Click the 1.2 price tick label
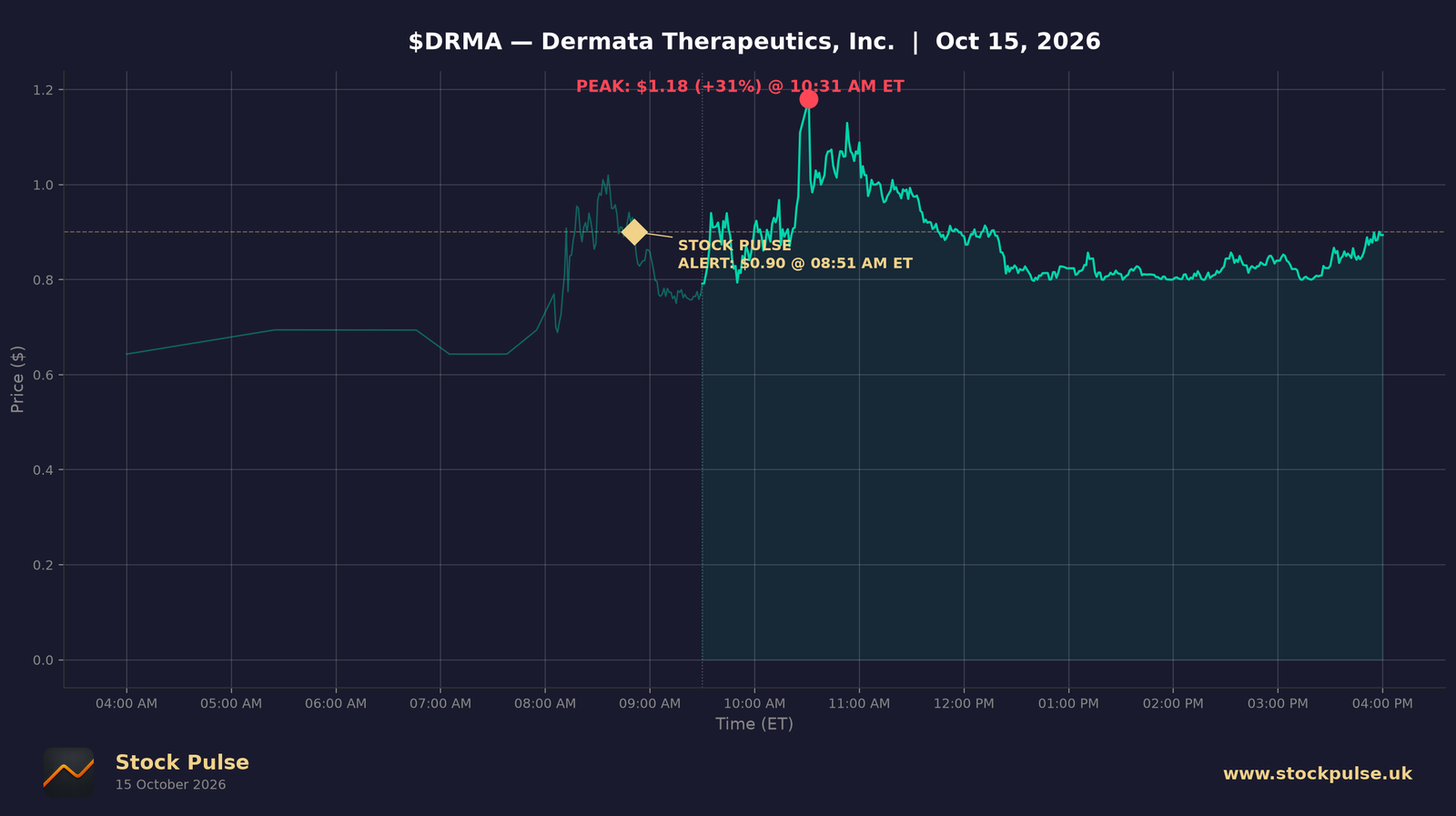 click(44, 90)
